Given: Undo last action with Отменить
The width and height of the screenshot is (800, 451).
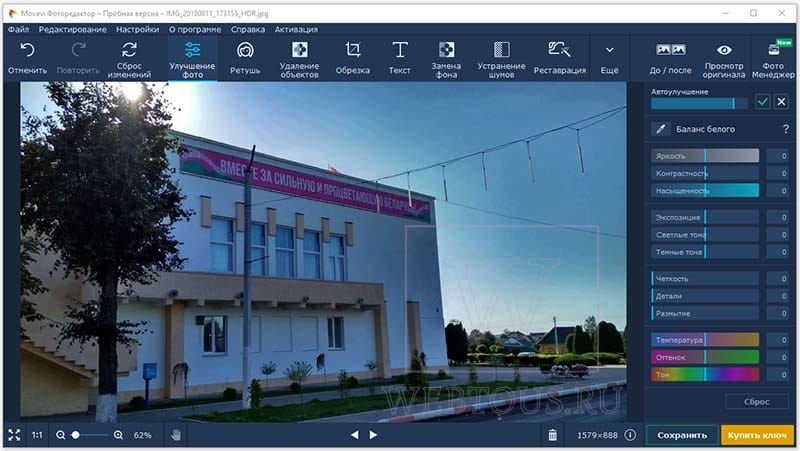Looking at the screenshot, I should (x=27, y=59).
